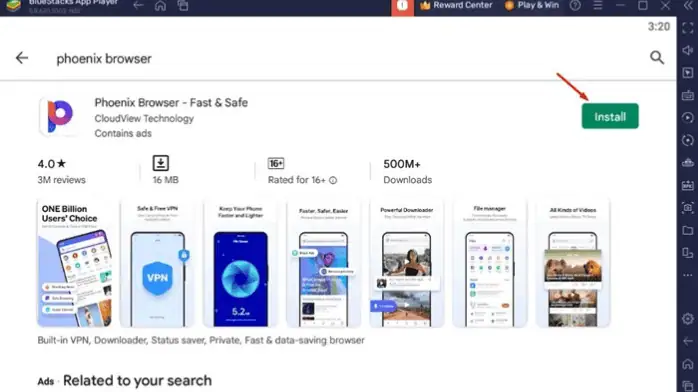The image size is (698, 392).
Task: Click the sidebar recent apps icon
Action: (x=688, y=386)
